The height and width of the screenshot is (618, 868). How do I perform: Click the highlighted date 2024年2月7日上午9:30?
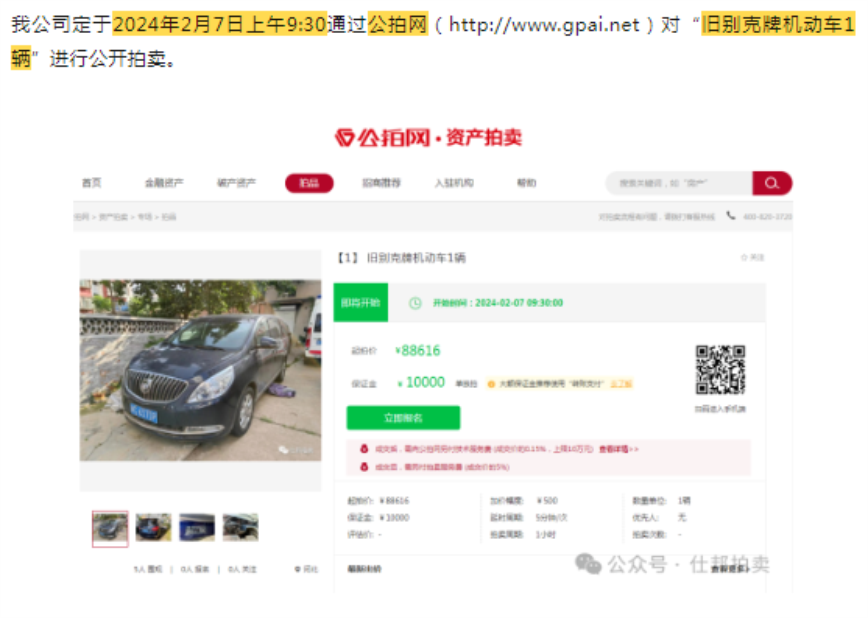[x=220, y=25]
